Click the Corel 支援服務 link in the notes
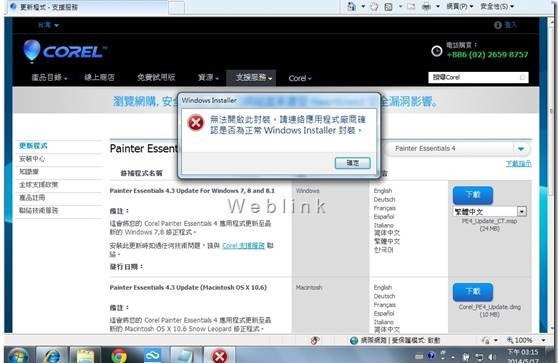The height and width of the screenshot is (363, 558). pyautogui.click(x=243, y=246)
